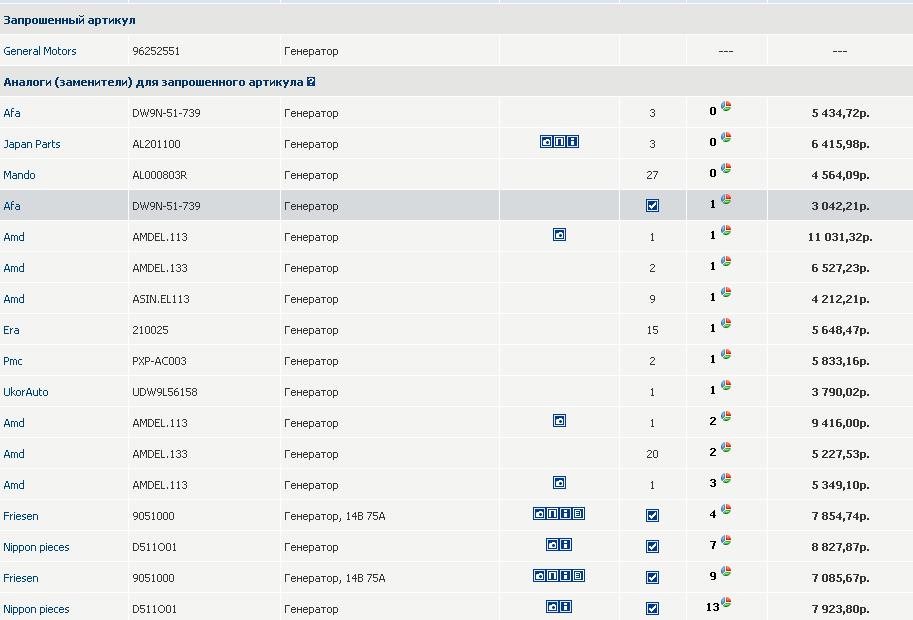913x620 pixels.
Task: Open the photo icon for Nippon pieces priced 7 923,80р.
Action: pos(553,607)
